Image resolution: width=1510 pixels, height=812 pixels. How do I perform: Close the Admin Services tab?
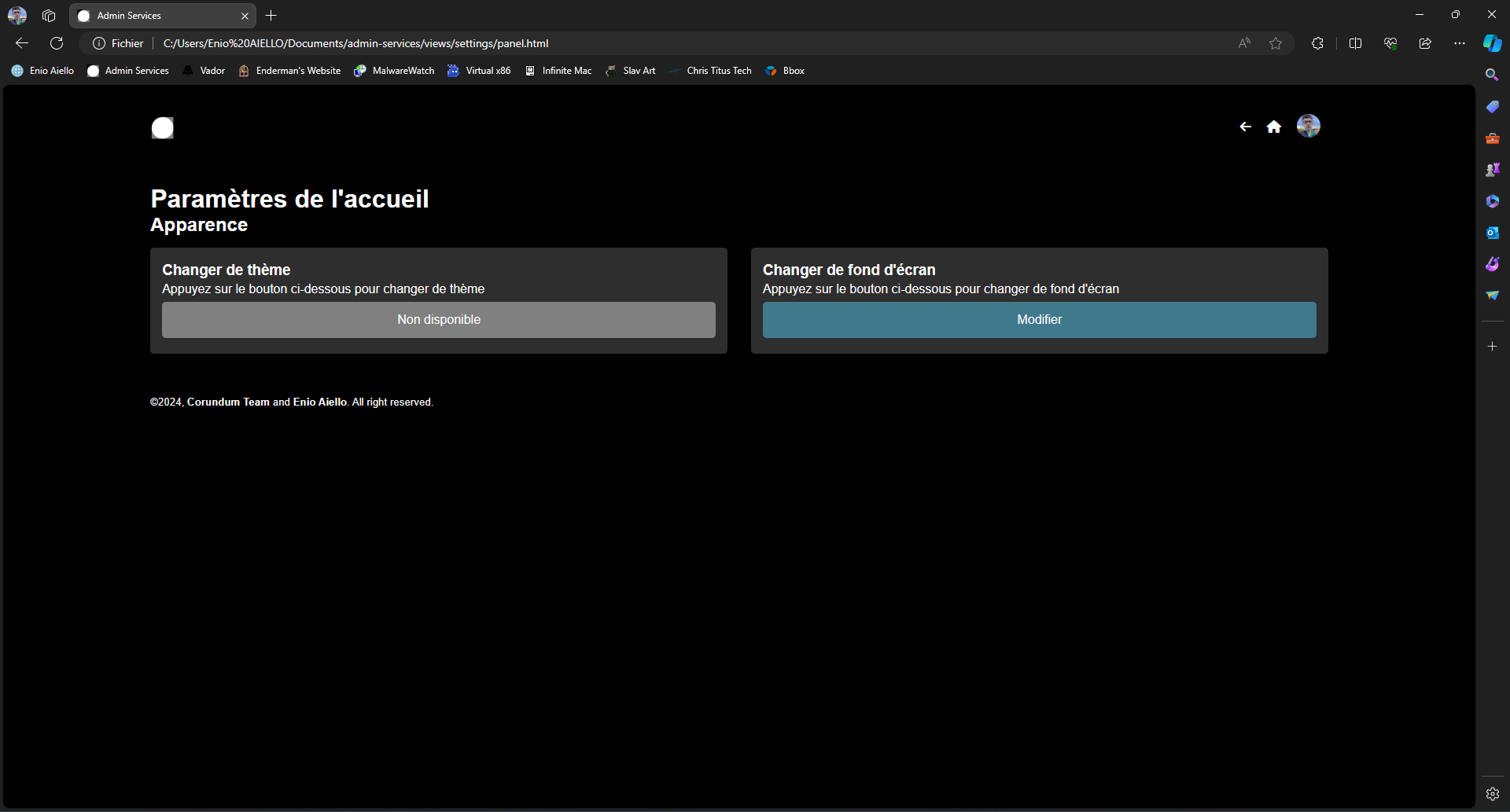point(245,16)
